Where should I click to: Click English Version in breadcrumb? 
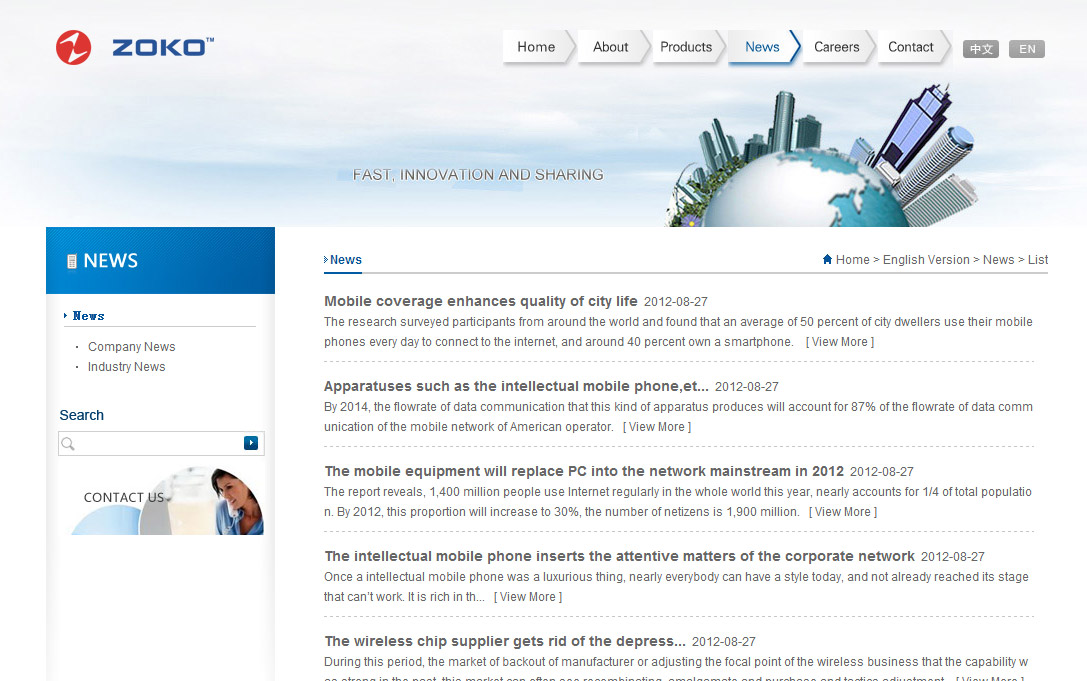pos(926,259)
